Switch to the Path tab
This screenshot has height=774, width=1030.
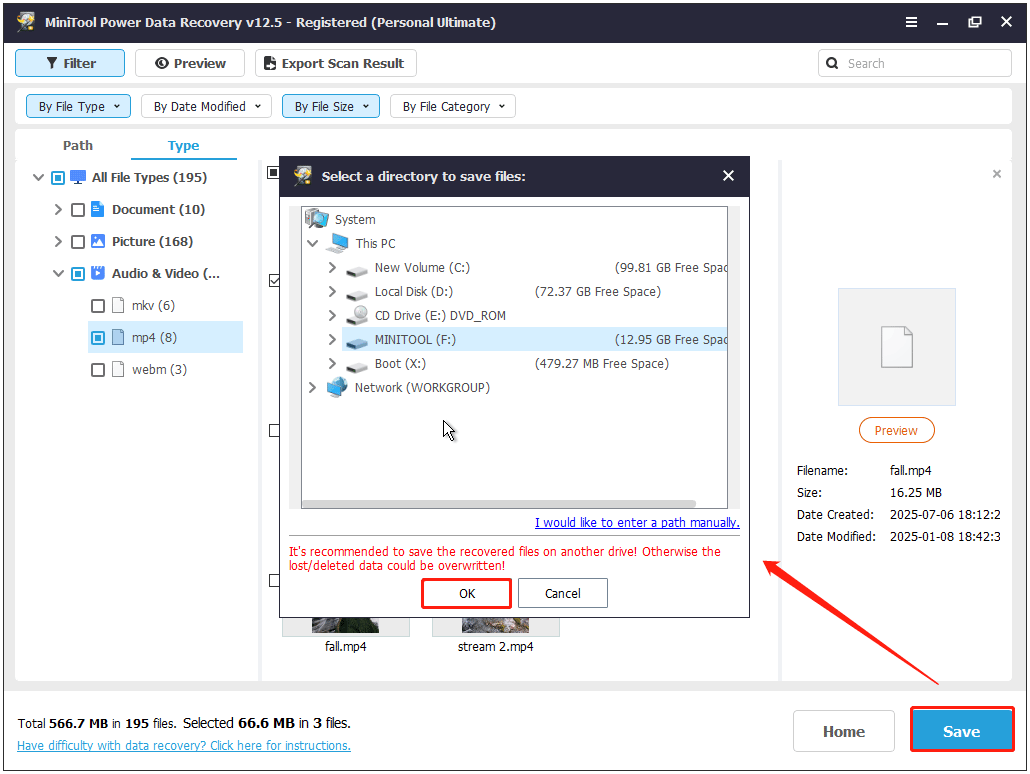click(x=78, y=145)
